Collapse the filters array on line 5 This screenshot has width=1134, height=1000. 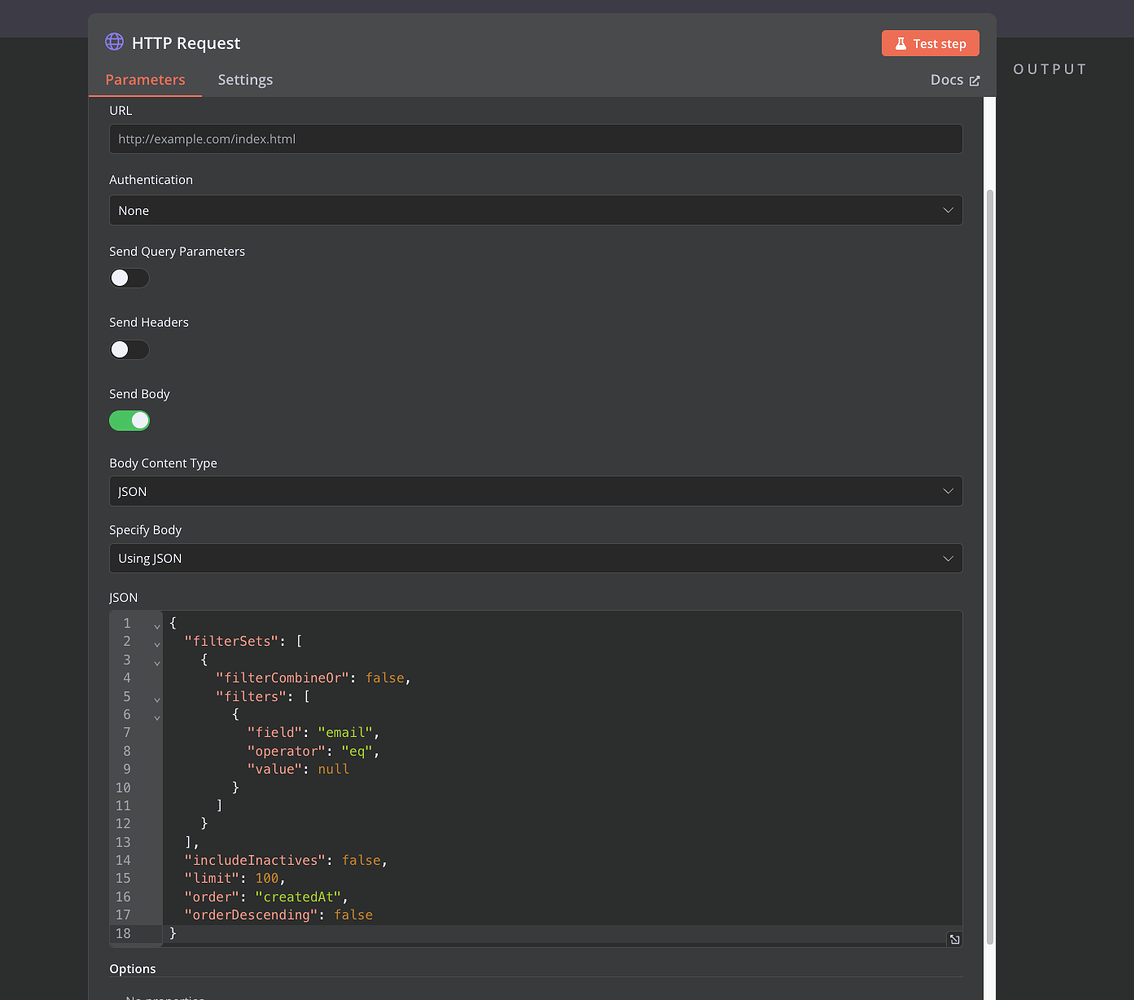click(x=157, y=698)
